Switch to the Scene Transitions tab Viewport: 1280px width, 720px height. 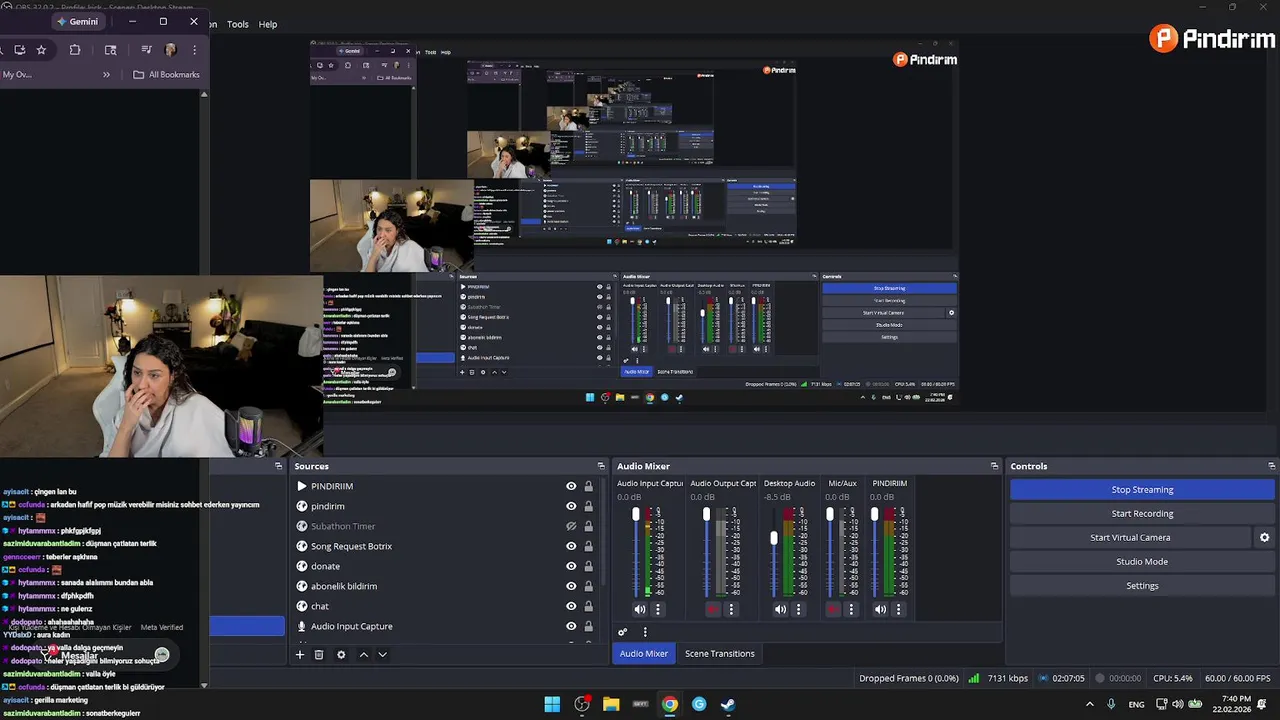point(719,653)
